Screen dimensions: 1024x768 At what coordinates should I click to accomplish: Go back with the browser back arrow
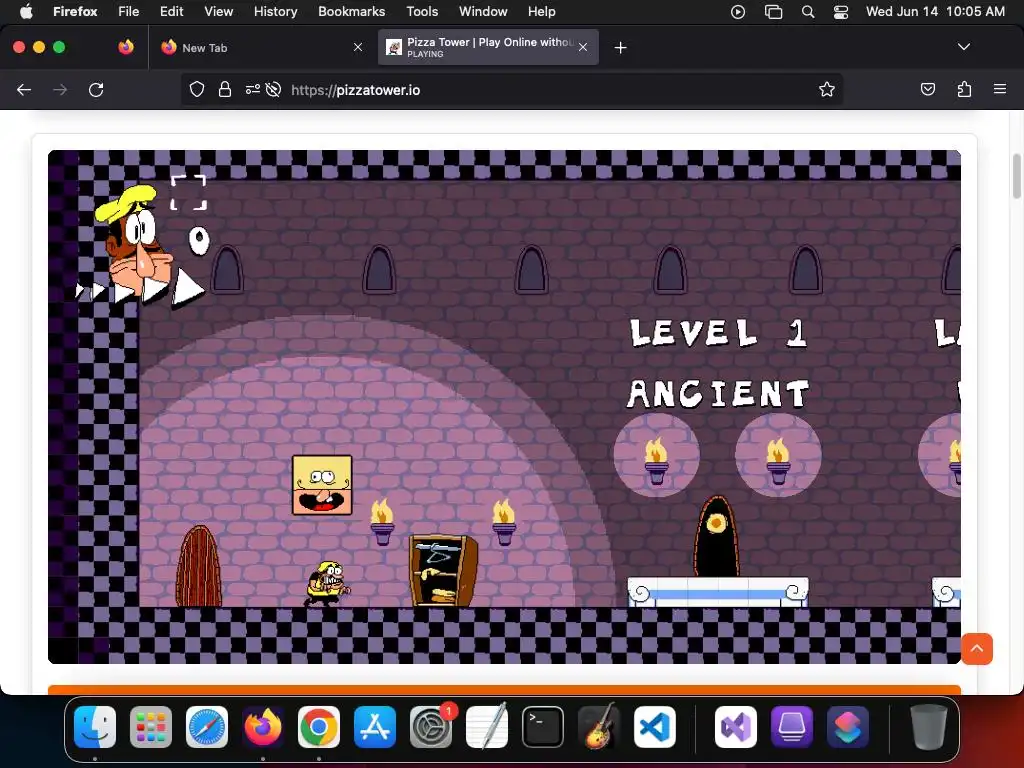click(x=24, y=89)
